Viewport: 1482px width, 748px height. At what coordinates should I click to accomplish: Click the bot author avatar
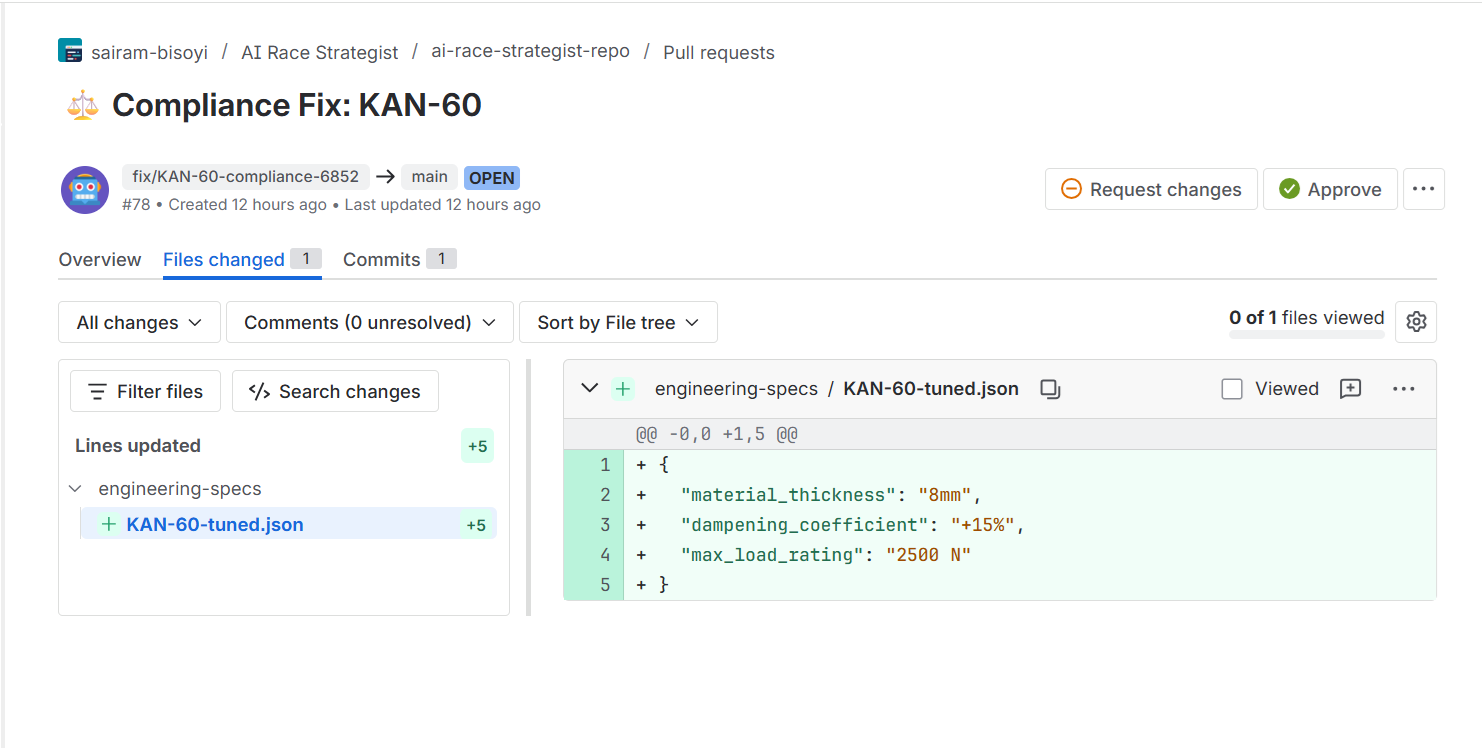85,189
